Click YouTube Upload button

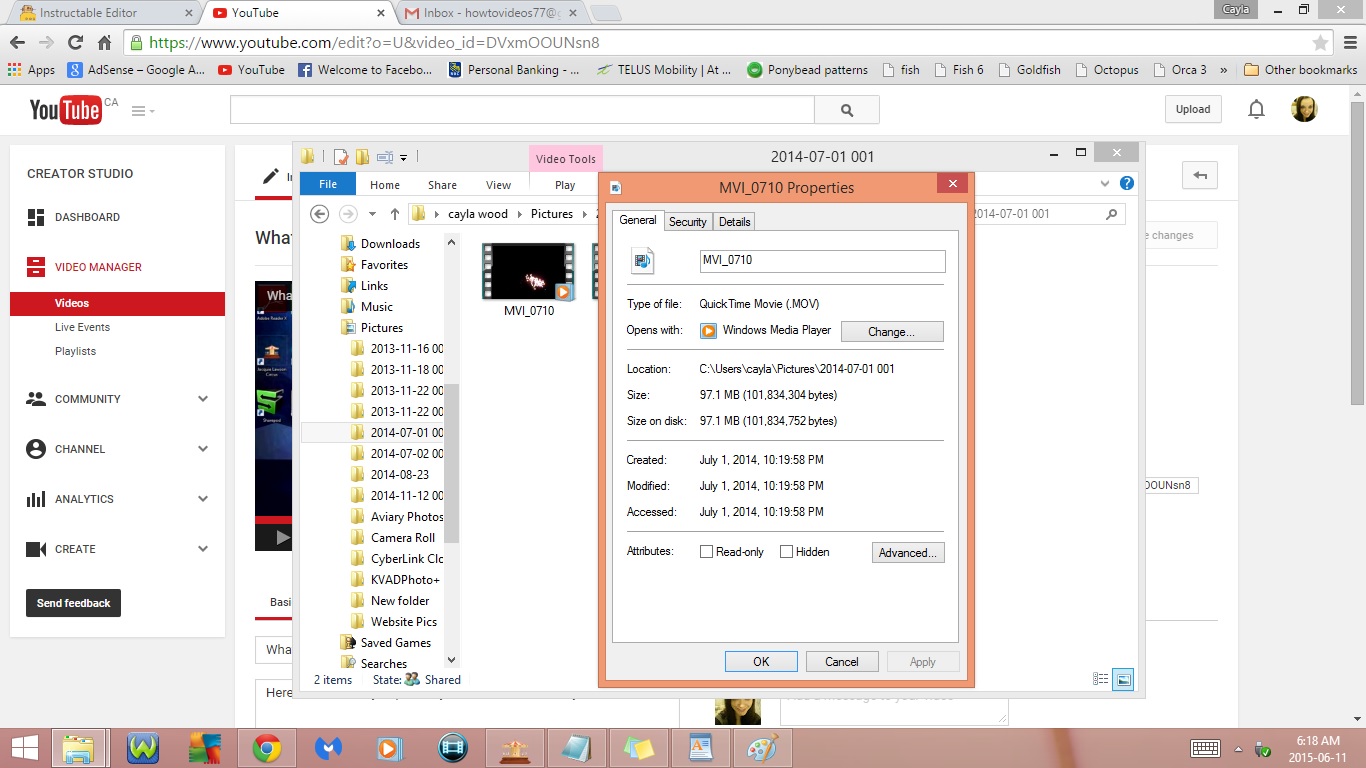tap(1192, 110)
